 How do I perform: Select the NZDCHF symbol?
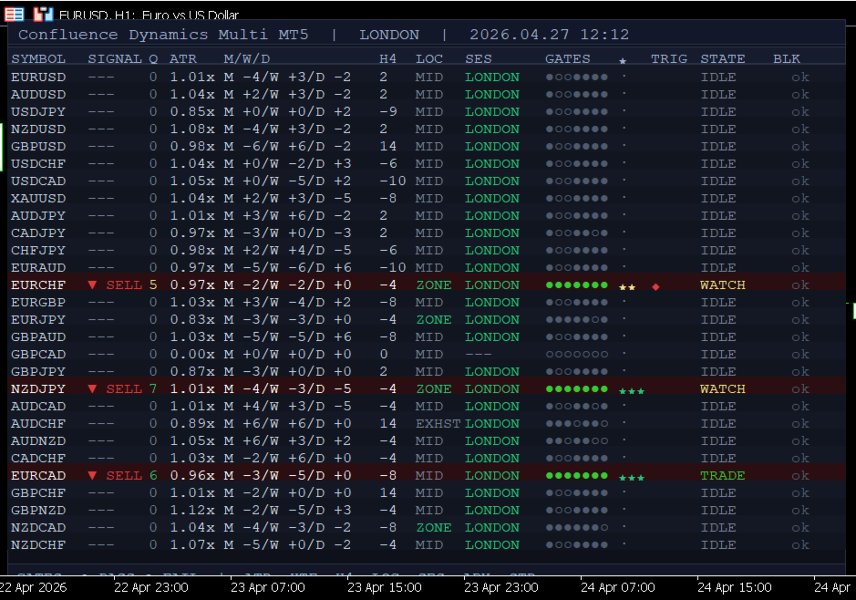38,545
